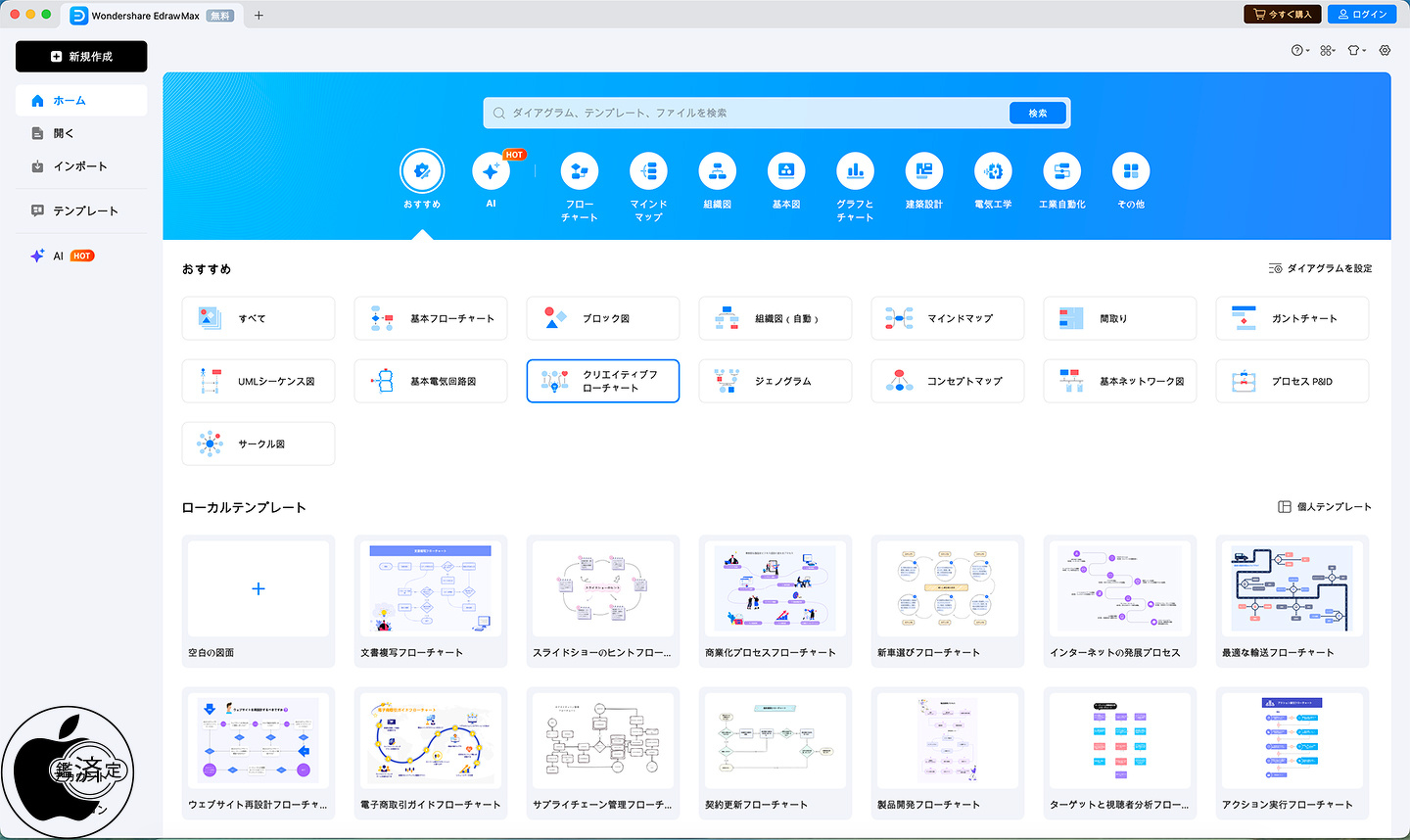Viewport: 1410px width, 840px height.
Task: Open the マインドマップ category icon
Action: click(x=648, y=171)
